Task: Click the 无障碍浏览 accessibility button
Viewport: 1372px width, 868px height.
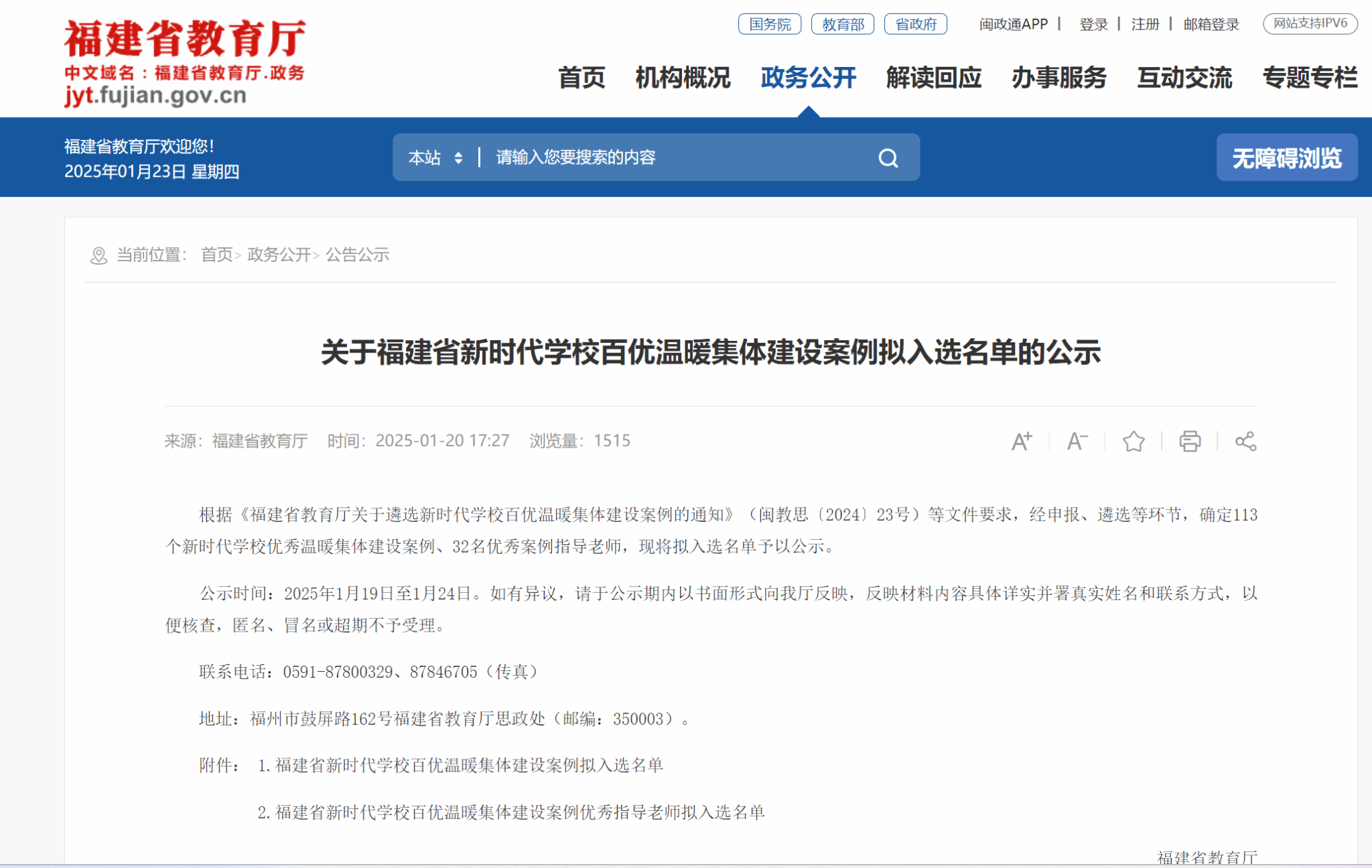Action: point(1286,158)
